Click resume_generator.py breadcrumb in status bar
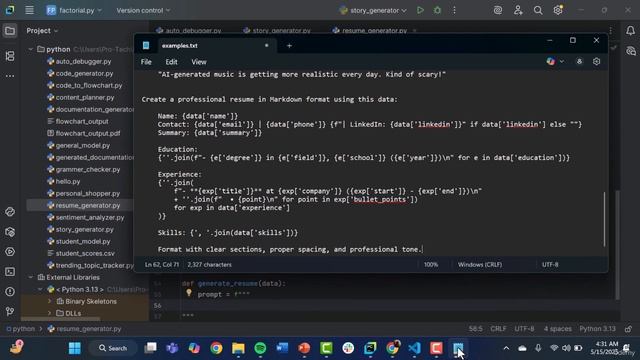Screen dimensions: 640x360 (x=84, y=329)
